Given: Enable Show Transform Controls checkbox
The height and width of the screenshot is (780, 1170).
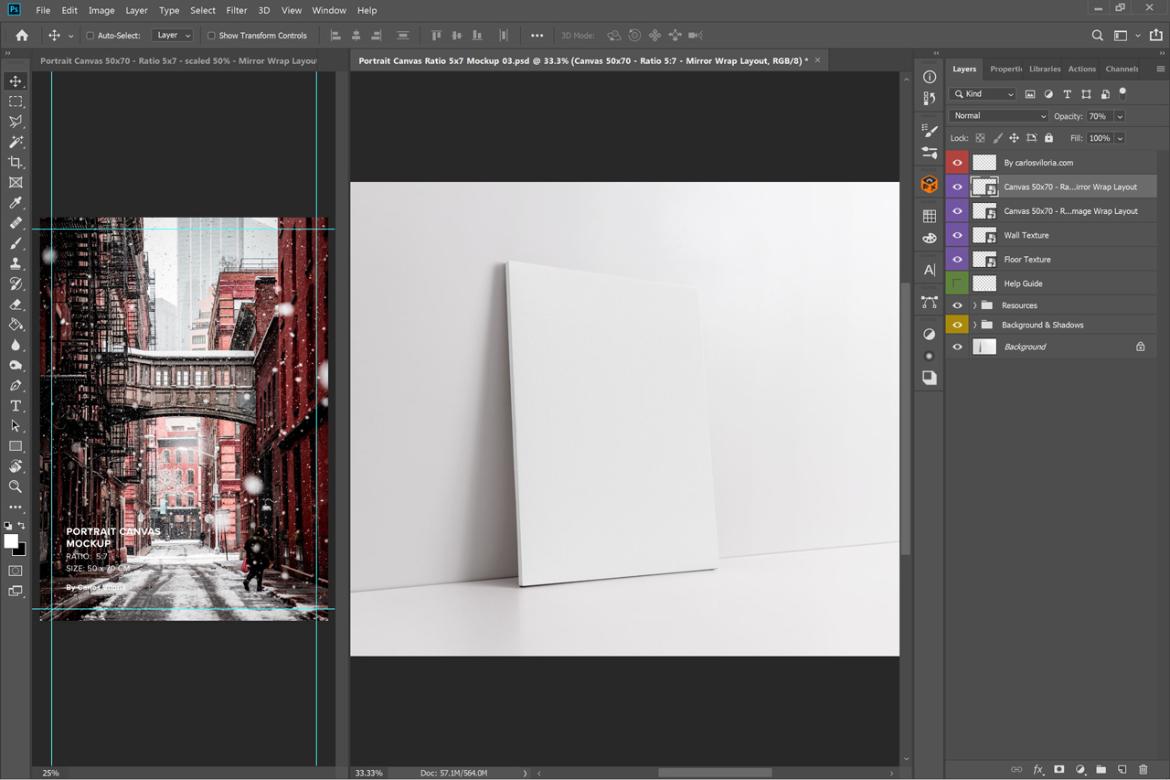Looking at the screenshot, I should point(211,35).
